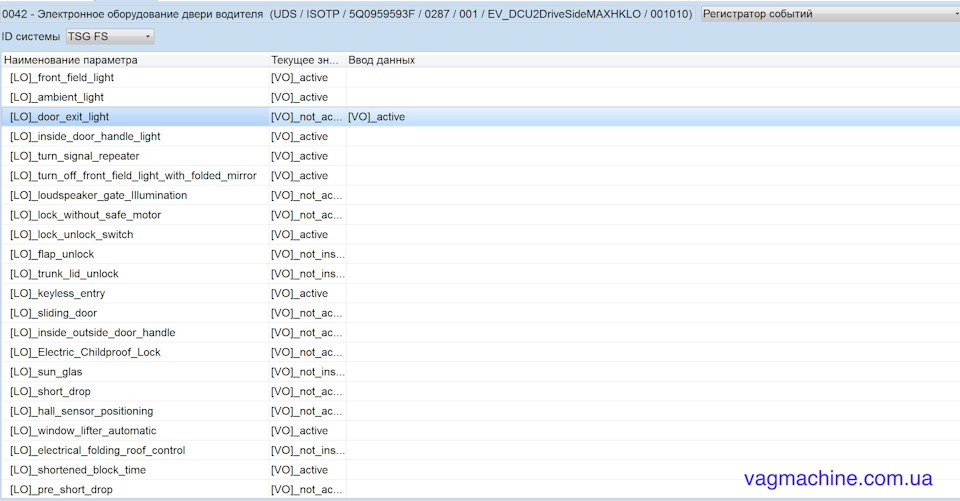
Task: Click current value of [LO]_lock_unlock_switch
Action: pos(299,235)
